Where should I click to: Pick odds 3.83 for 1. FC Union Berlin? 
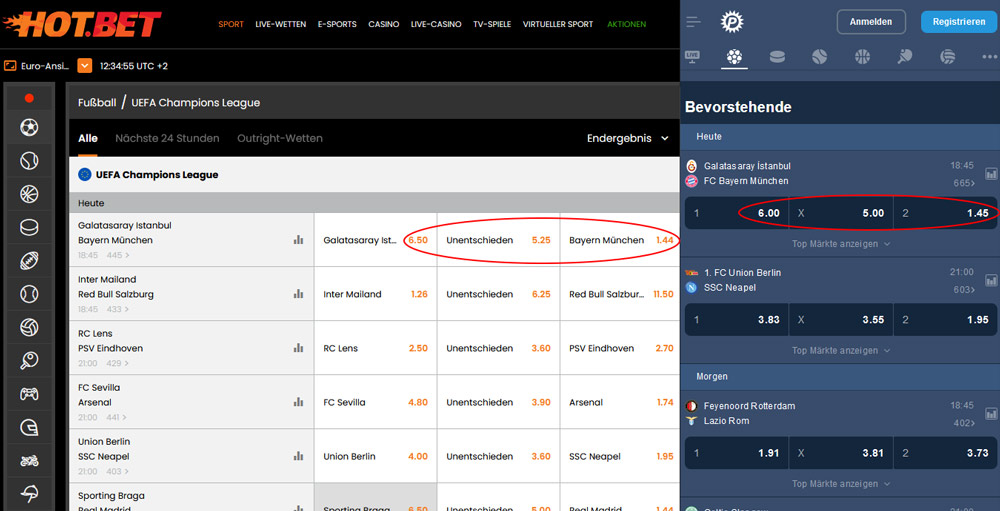tap(737, 320)
